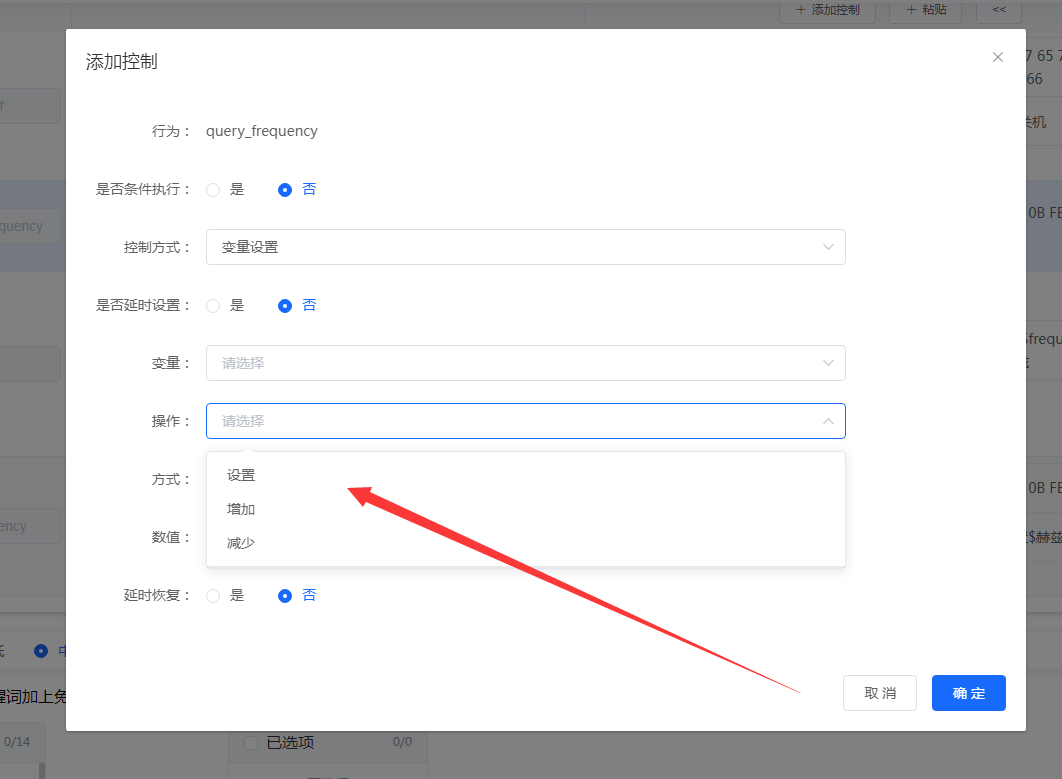Screen dimensions: 1062x779
Task: Click the dropdown arrow of 控制方式 field
Action: point(828,247)
